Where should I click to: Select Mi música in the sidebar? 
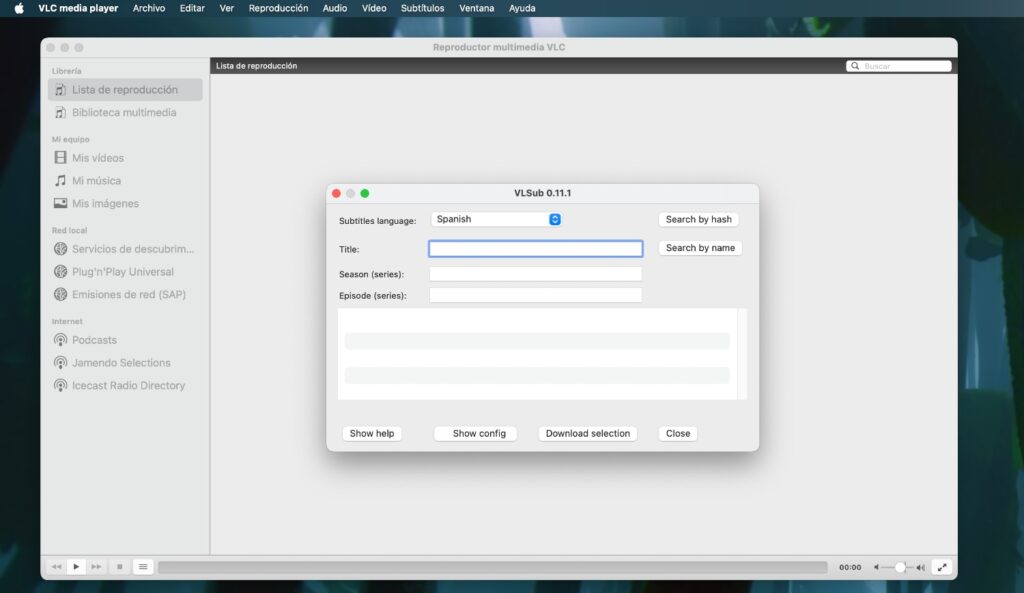point(93,180)
